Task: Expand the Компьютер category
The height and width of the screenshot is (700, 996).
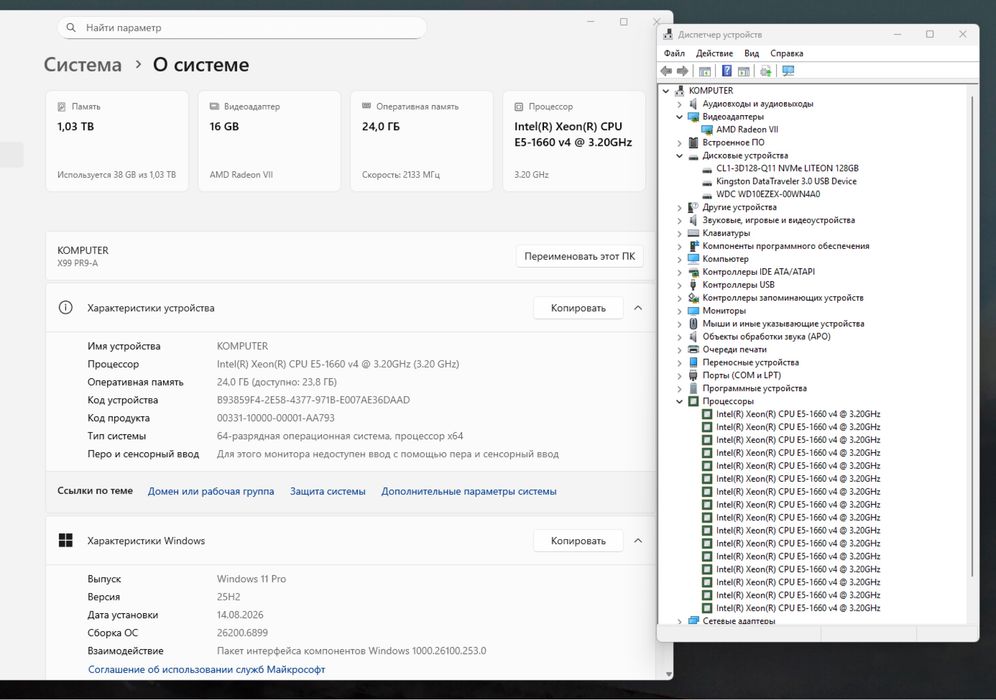Action: tap(679, 259)
